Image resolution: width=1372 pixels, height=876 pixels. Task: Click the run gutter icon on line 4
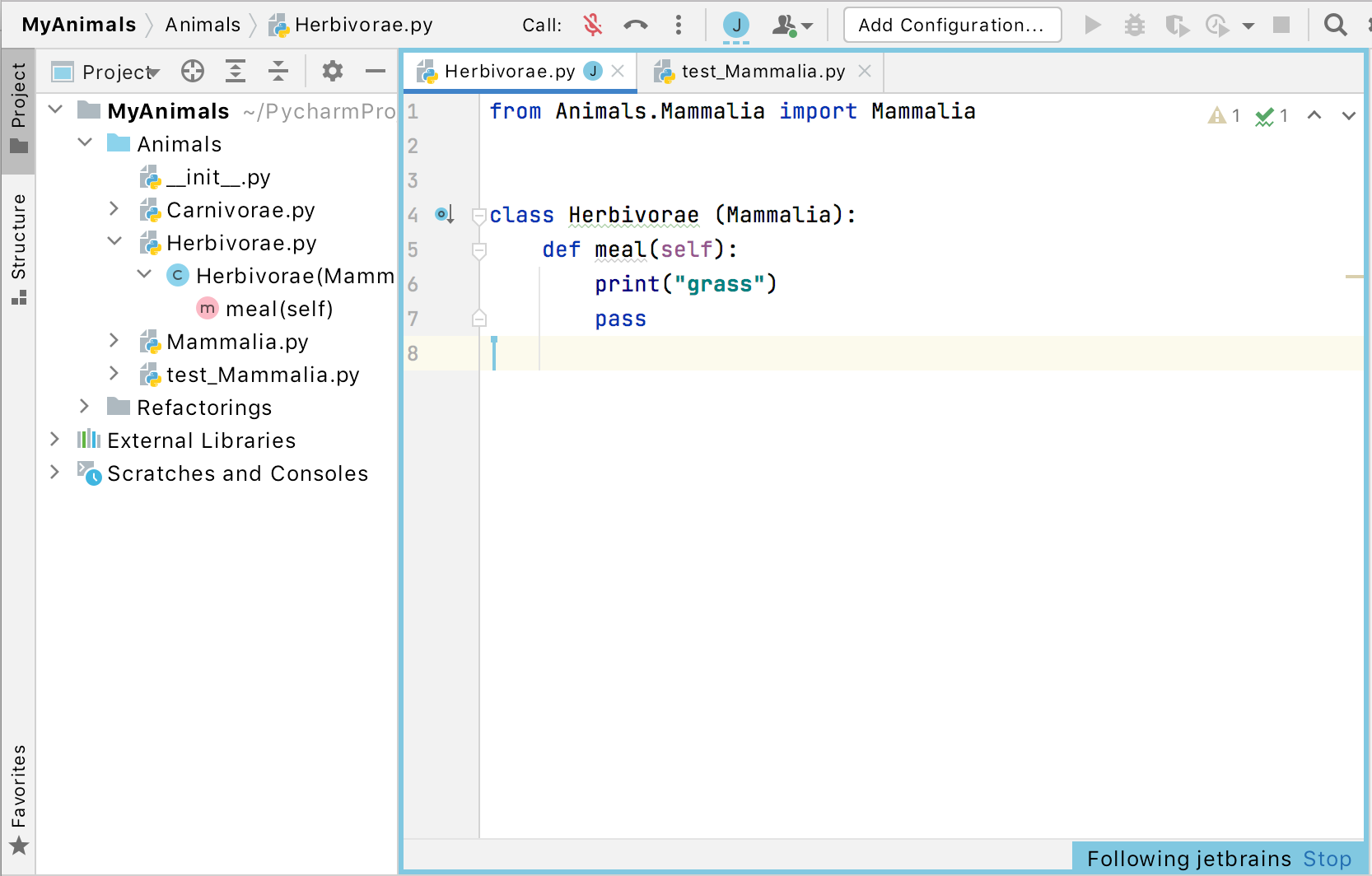pos(443,214)
